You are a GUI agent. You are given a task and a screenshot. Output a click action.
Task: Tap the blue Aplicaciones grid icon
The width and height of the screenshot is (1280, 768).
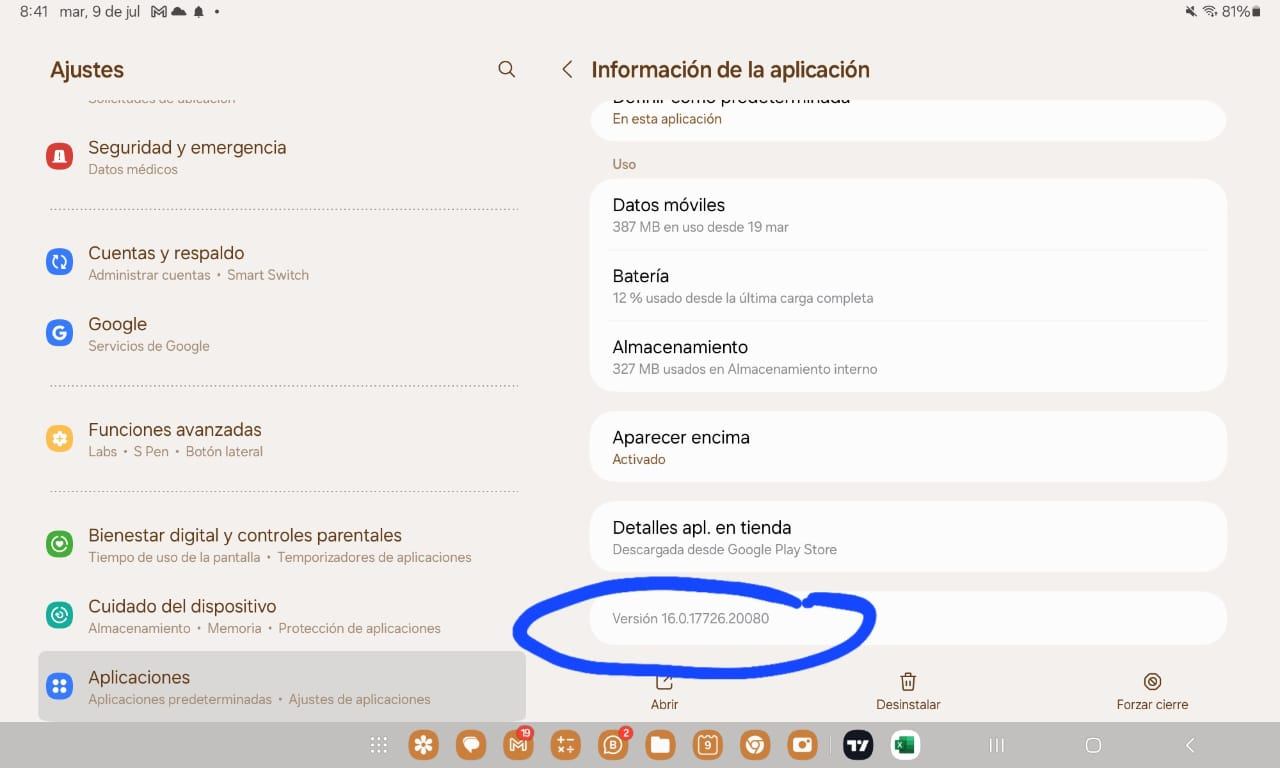tap(59, 686)
